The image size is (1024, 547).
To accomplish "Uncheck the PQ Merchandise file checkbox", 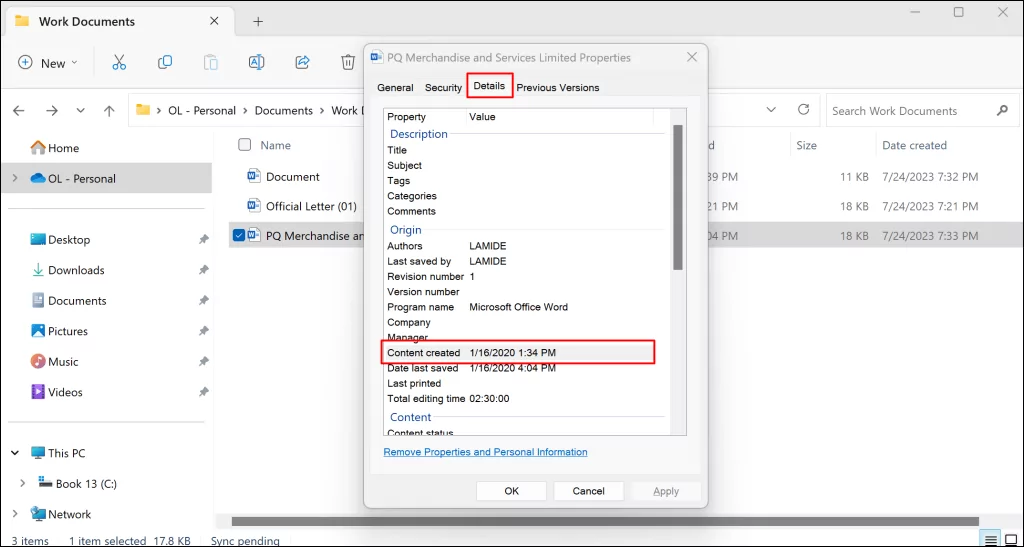I will click(238, 237).
